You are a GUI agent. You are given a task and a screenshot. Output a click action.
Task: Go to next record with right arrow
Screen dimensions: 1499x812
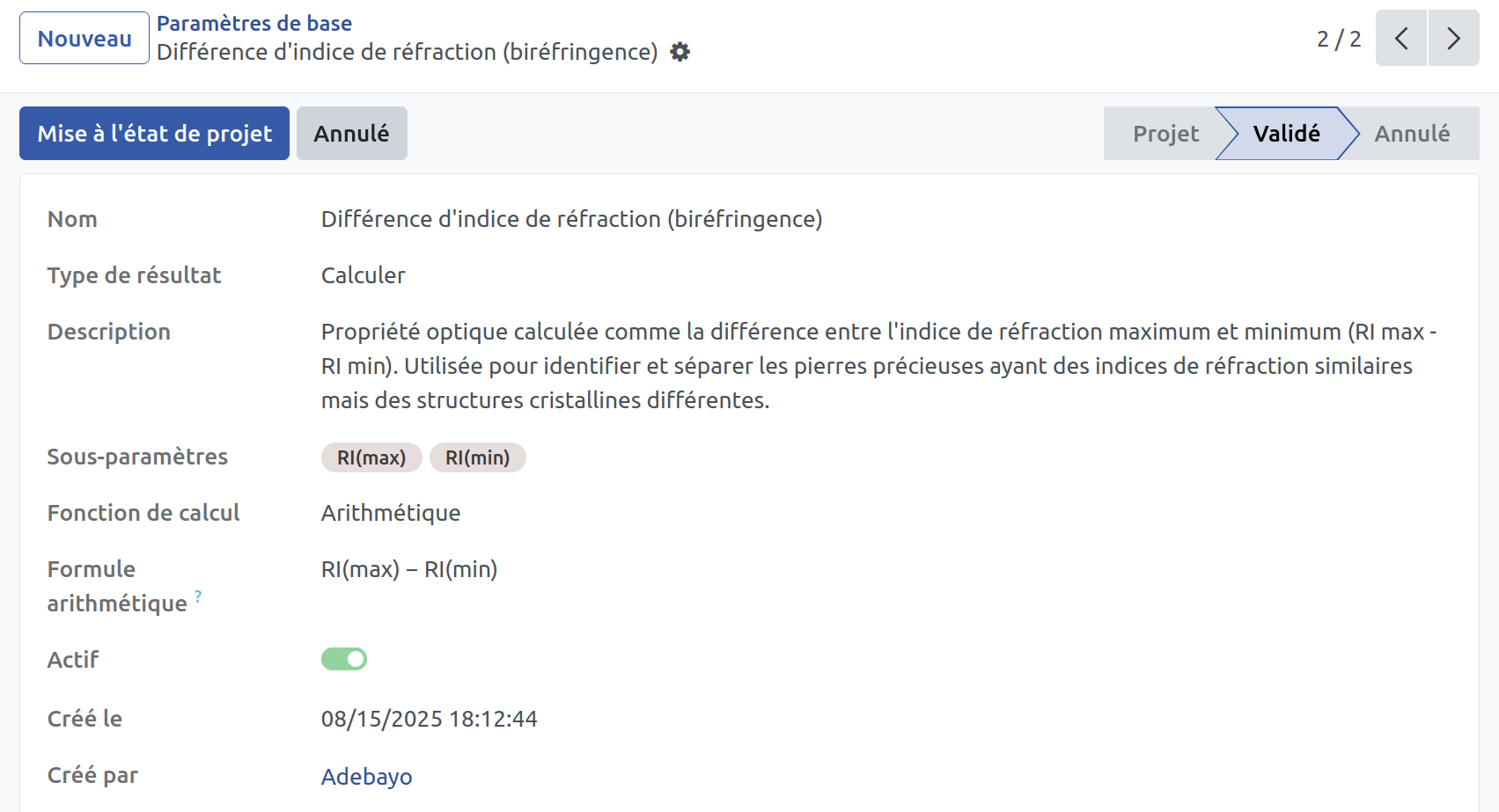(x=1453, y=38)
